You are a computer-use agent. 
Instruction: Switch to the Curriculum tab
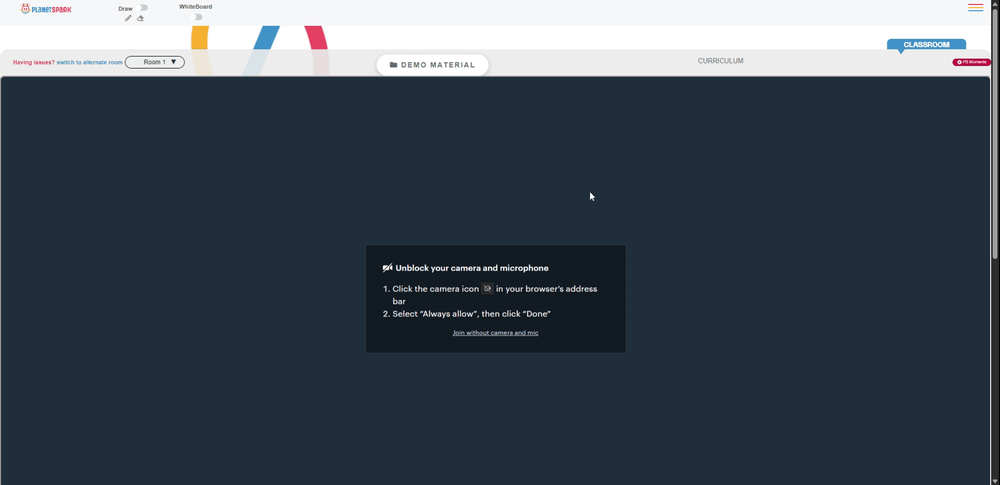(721, 61)
